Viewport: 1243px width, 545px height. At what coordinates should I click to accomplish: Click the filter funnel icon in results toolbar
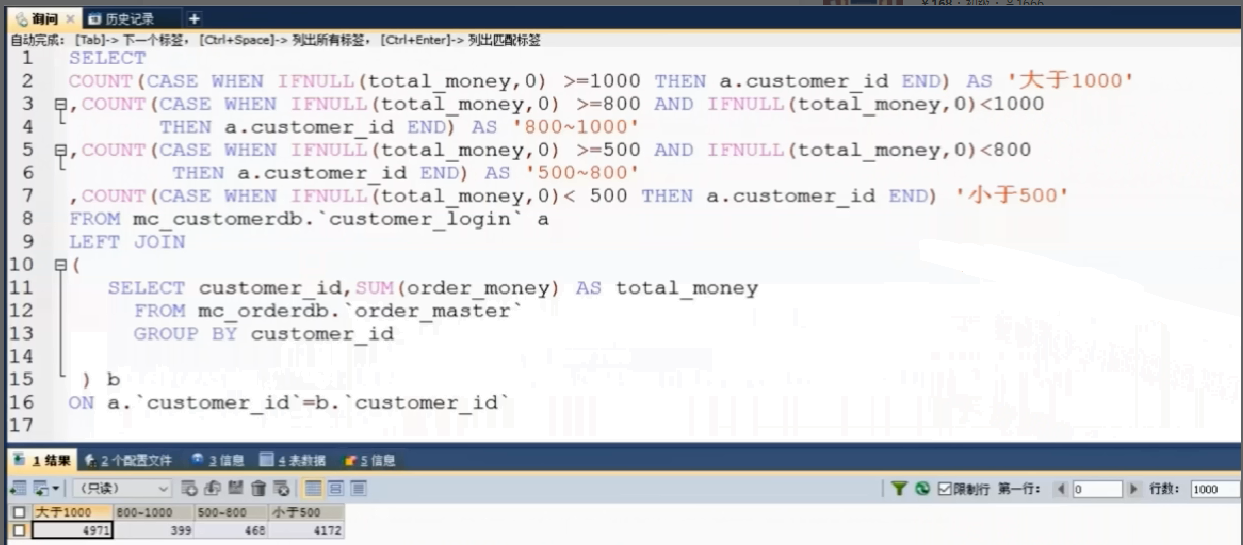pyautogui.click(x=901, y=489)
